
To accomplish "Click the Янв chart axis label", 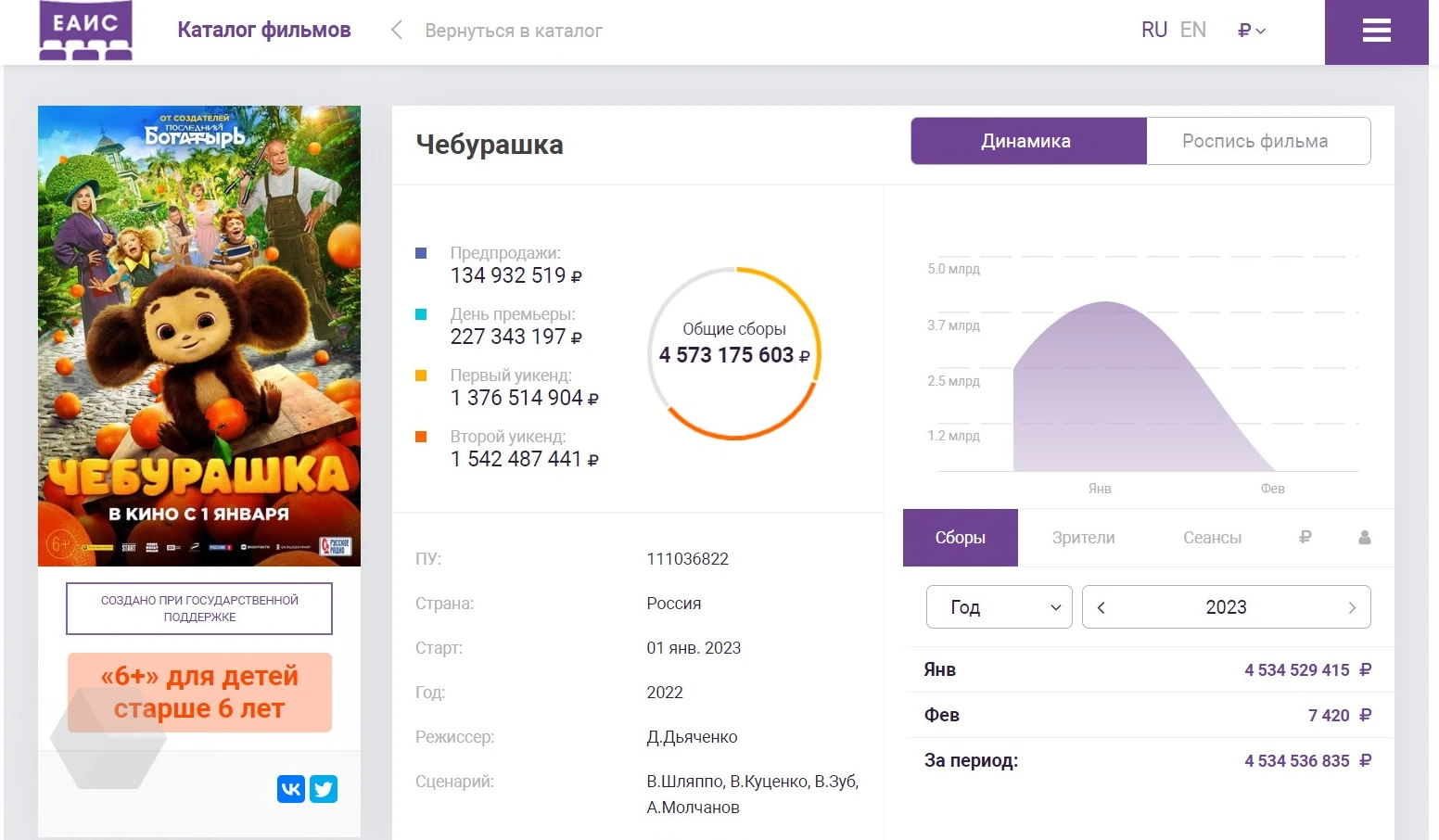I will 1100,489.
